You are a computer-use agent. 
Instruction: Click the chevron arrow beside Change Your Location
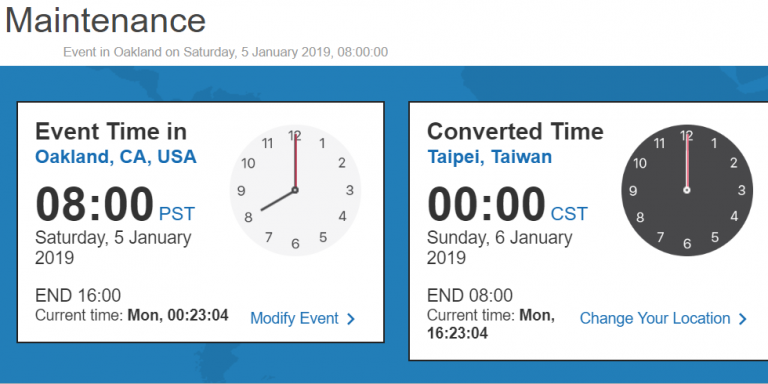coord(743,319)
